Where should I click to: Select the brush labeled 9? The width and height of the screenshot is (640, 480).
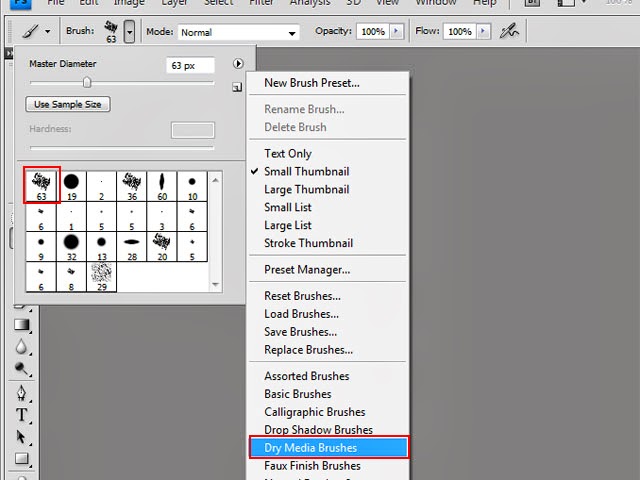pos(41,247)
